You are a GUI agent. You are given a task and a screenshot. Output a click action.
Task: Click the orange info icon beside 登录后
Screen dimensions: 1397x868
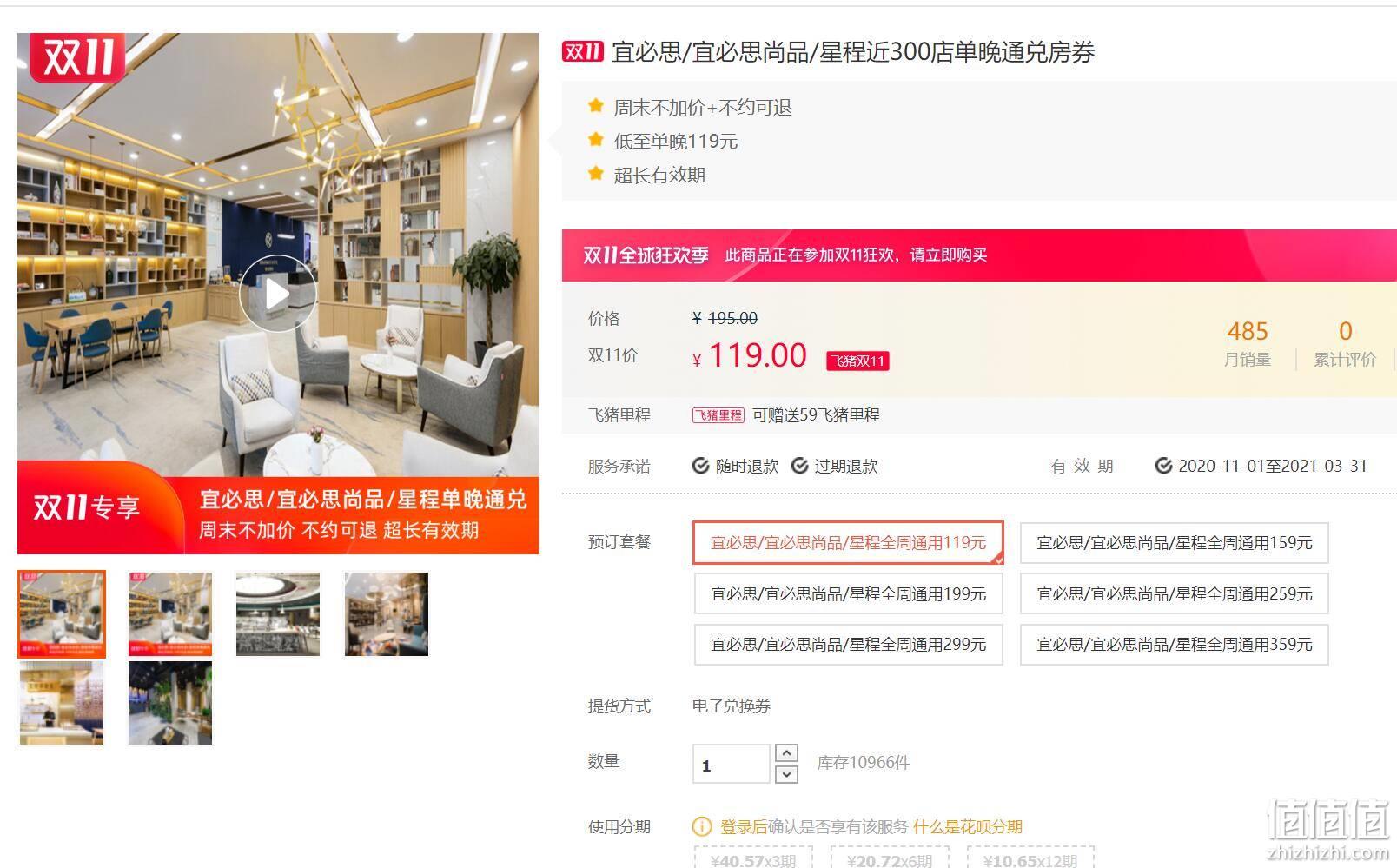coord(701,826)
